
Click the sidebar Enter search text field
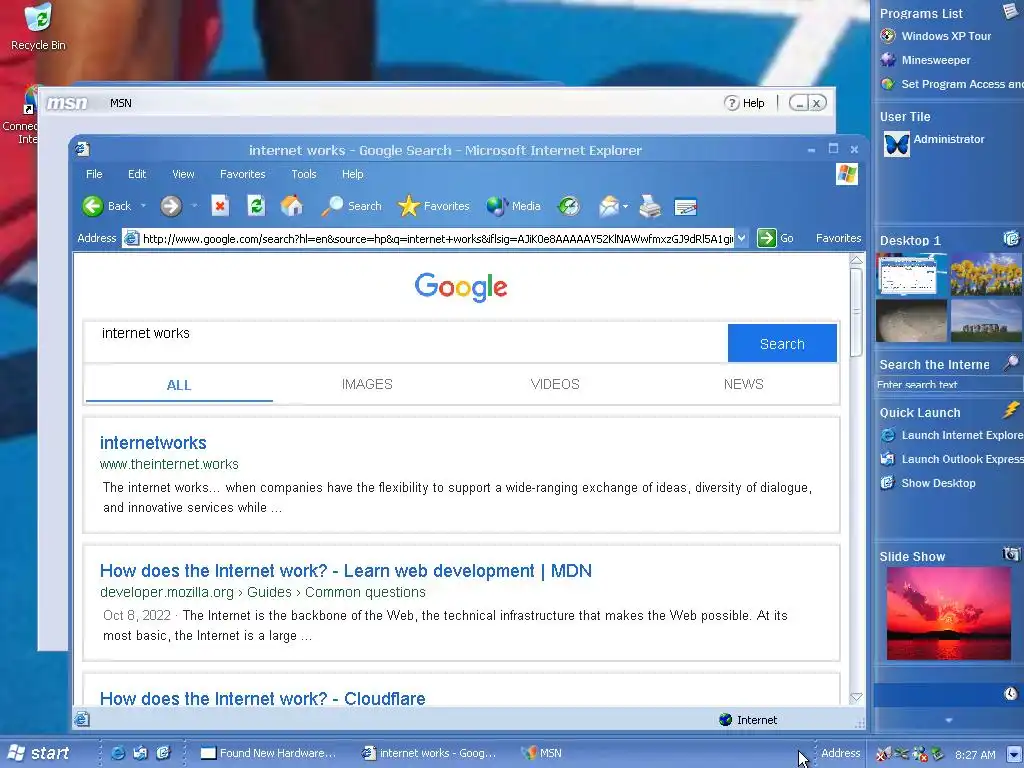948,385
